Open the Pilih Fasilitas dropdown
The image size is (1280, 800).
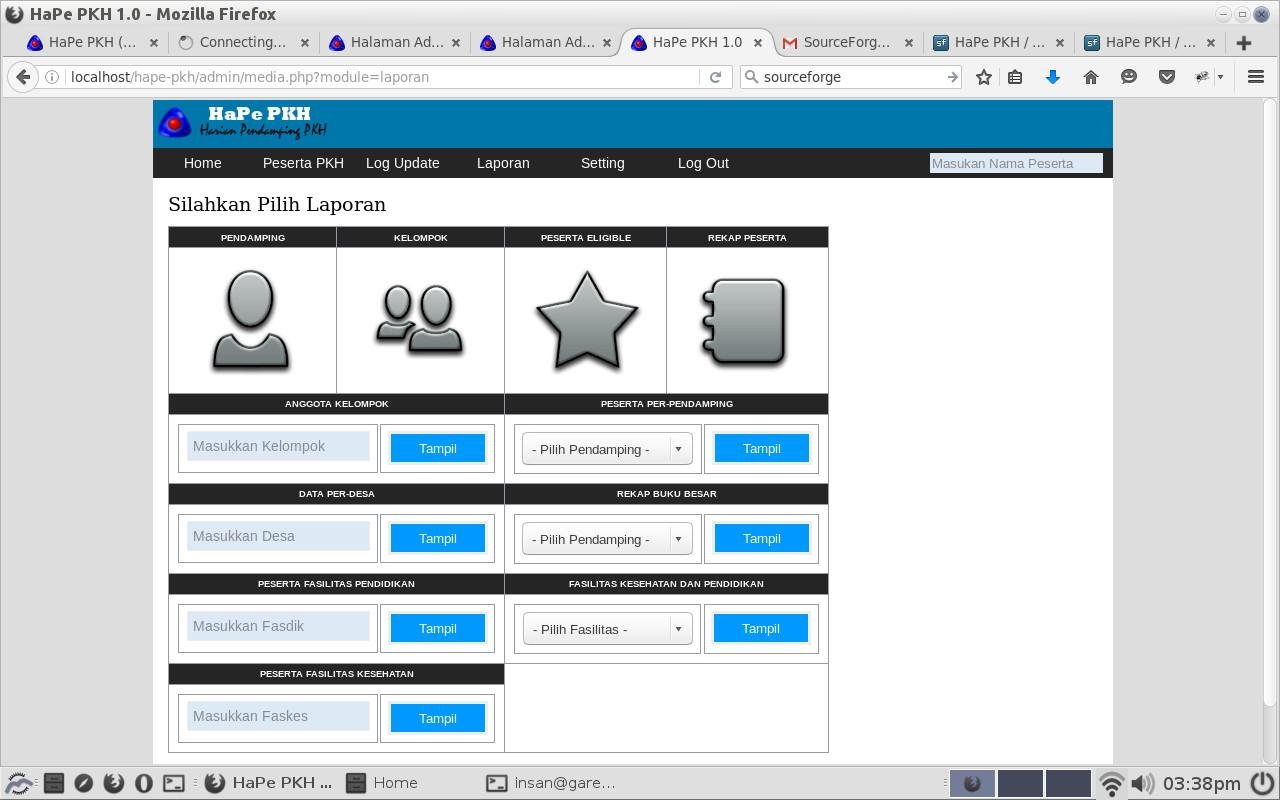606,629
